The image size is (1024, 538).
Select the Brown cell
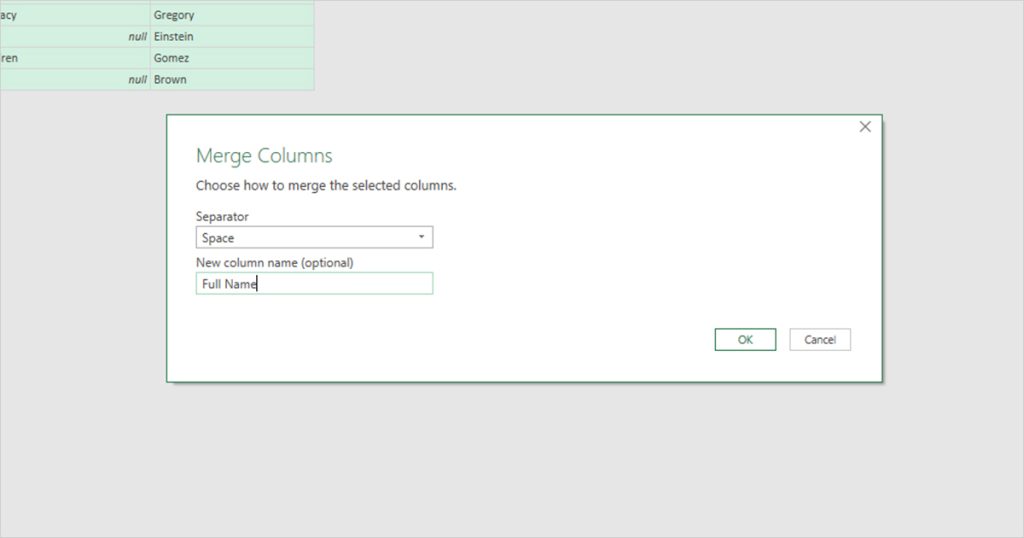(231, 80)
